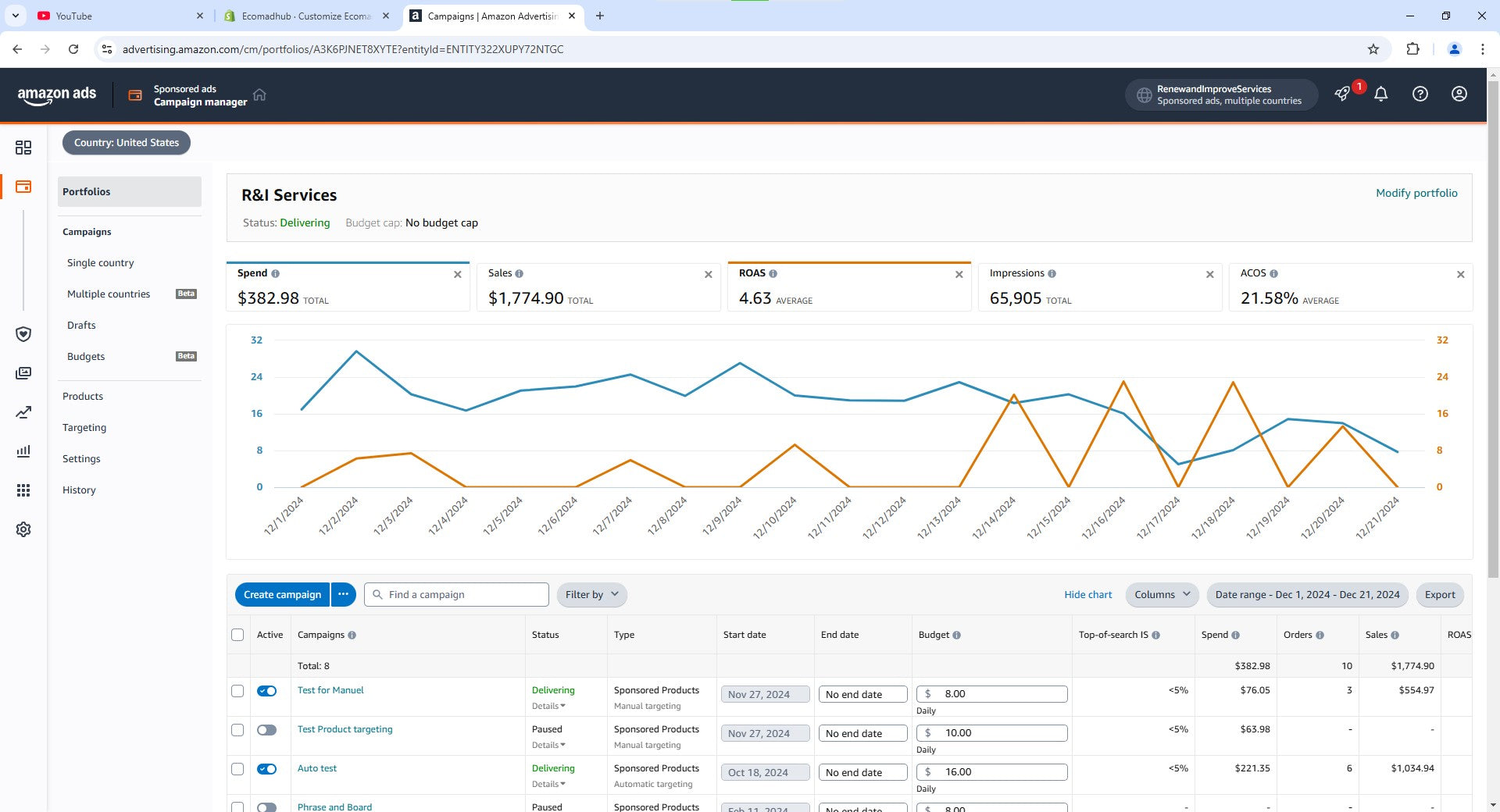The height and width of the screenshot is (812, 1500).
Task: Open the trending insights arrow icon
Action: (x=23, y=412)
